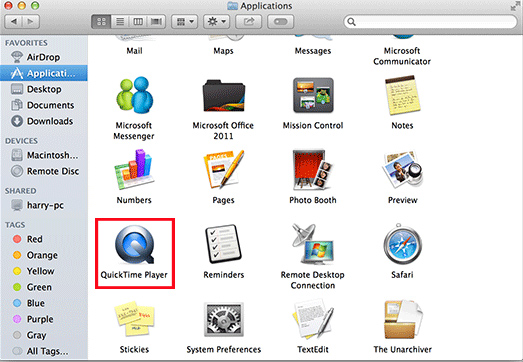Select Macintosh HD in Devices
Viewport: 523px width, 362px height.
pyautogui.click(x=44, y=155)
